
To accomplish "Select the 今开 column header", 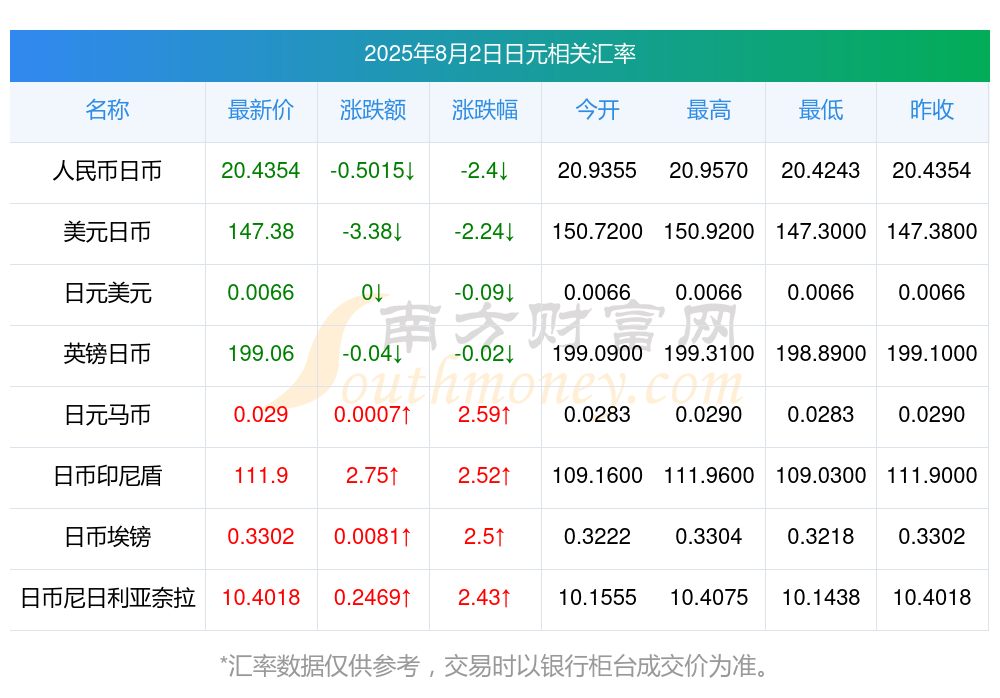I will (x=597, y=110).
